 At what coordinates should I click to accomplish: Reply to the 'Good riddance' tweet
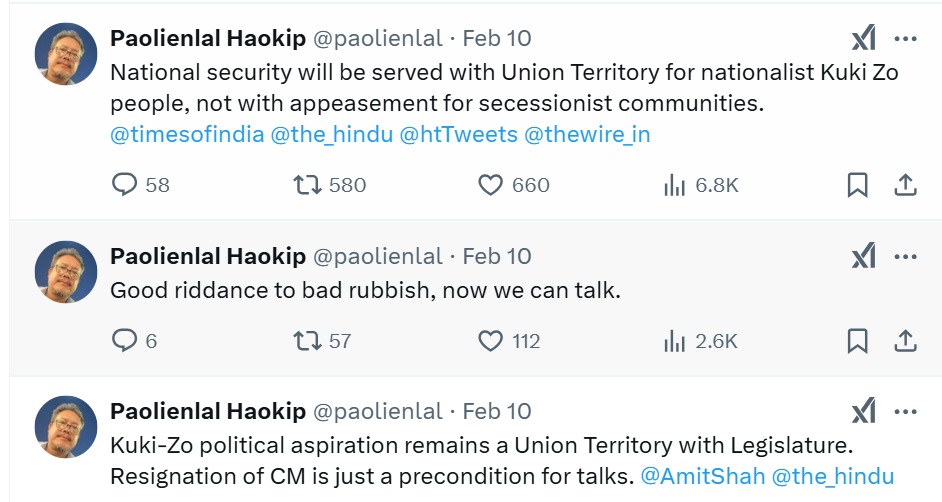(x=124, y=341)
